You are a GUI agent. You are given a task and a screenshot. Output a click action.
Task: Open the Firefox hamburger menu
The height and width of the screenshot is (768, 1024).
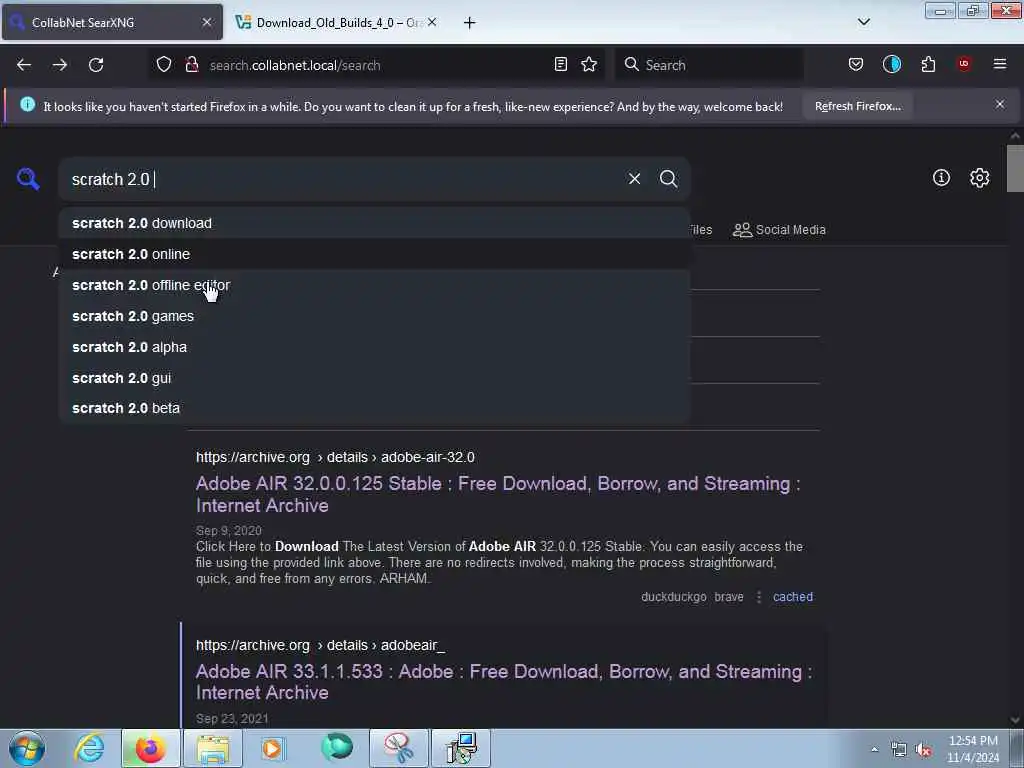(1000, 64)
